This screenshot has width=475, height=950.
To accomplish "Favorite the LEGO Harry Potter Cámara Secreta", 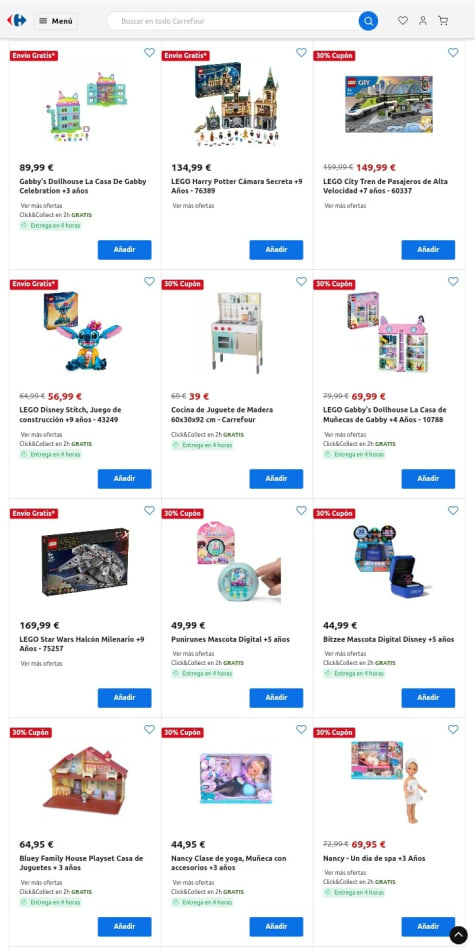I will coord(301,53).
